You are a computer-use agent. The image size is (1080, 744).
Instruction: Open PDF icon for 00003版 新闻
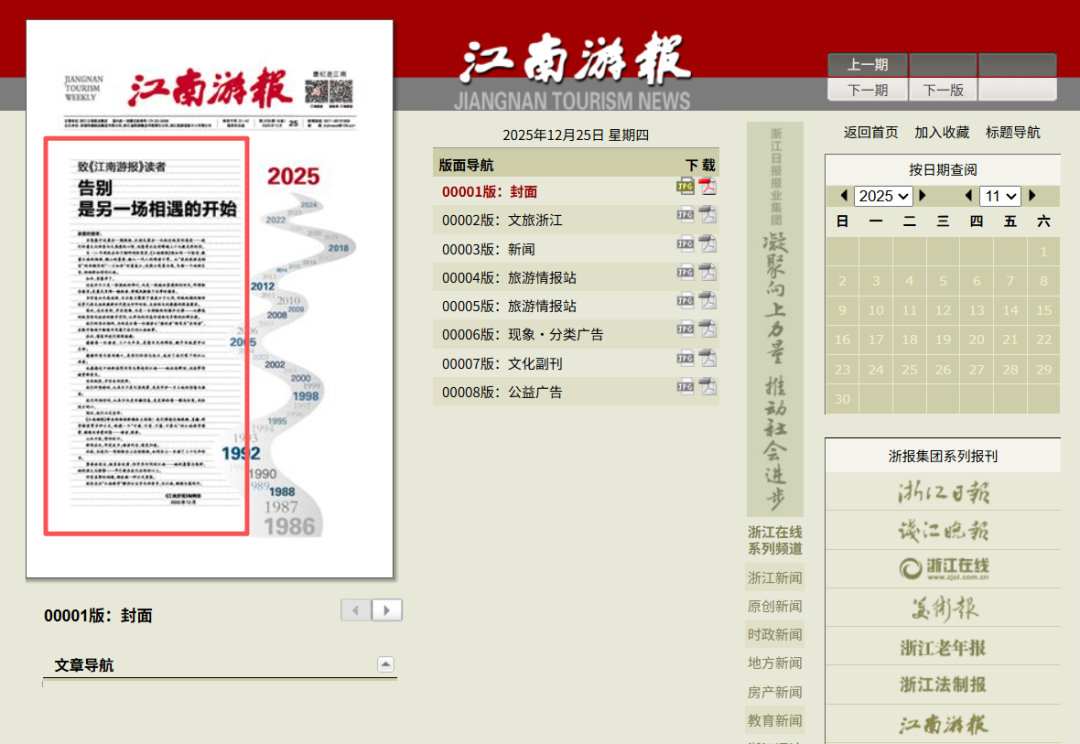click(708, 243)
